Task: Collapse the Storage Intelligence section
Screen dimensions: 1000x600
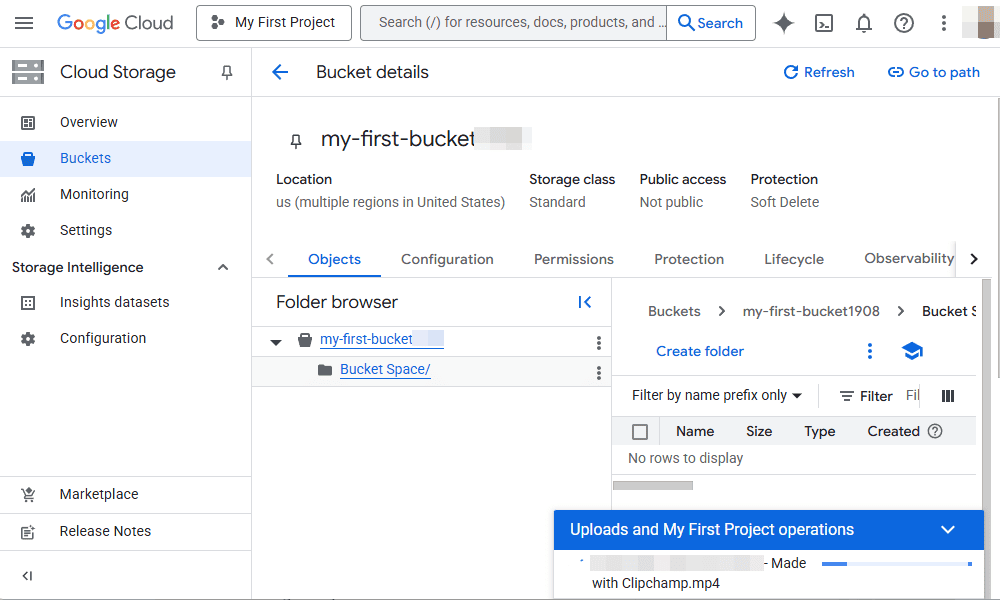Action: point(223,267)
